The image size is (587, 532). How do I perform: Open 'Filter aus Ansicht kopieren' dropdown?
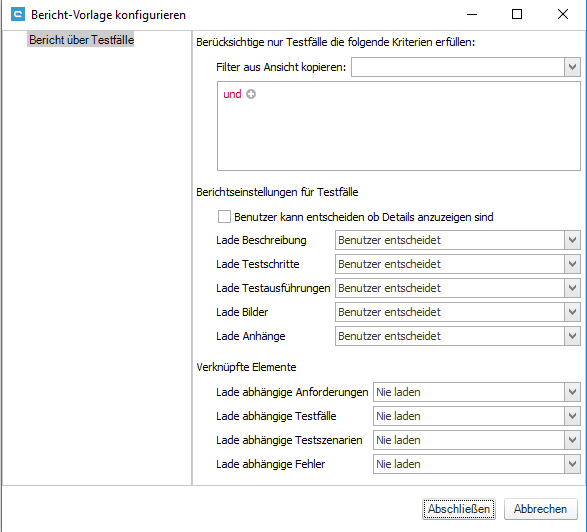(466, 67)
